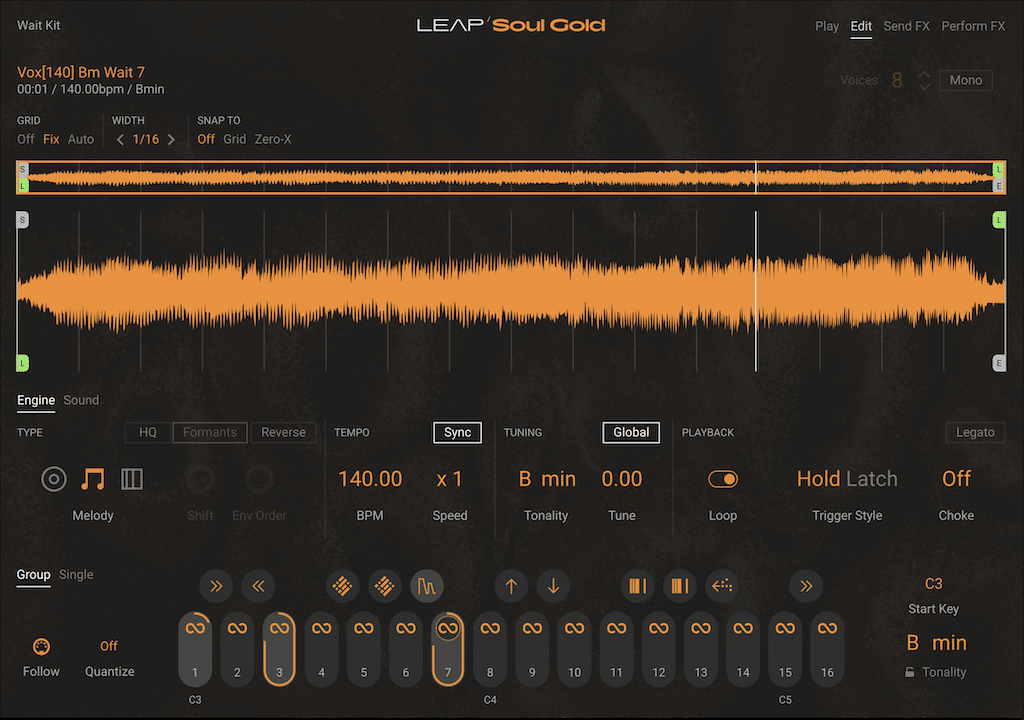Toggle Reverse playback
The height and width of the screenshot is (720, 1024).
(x=283, y=433)
